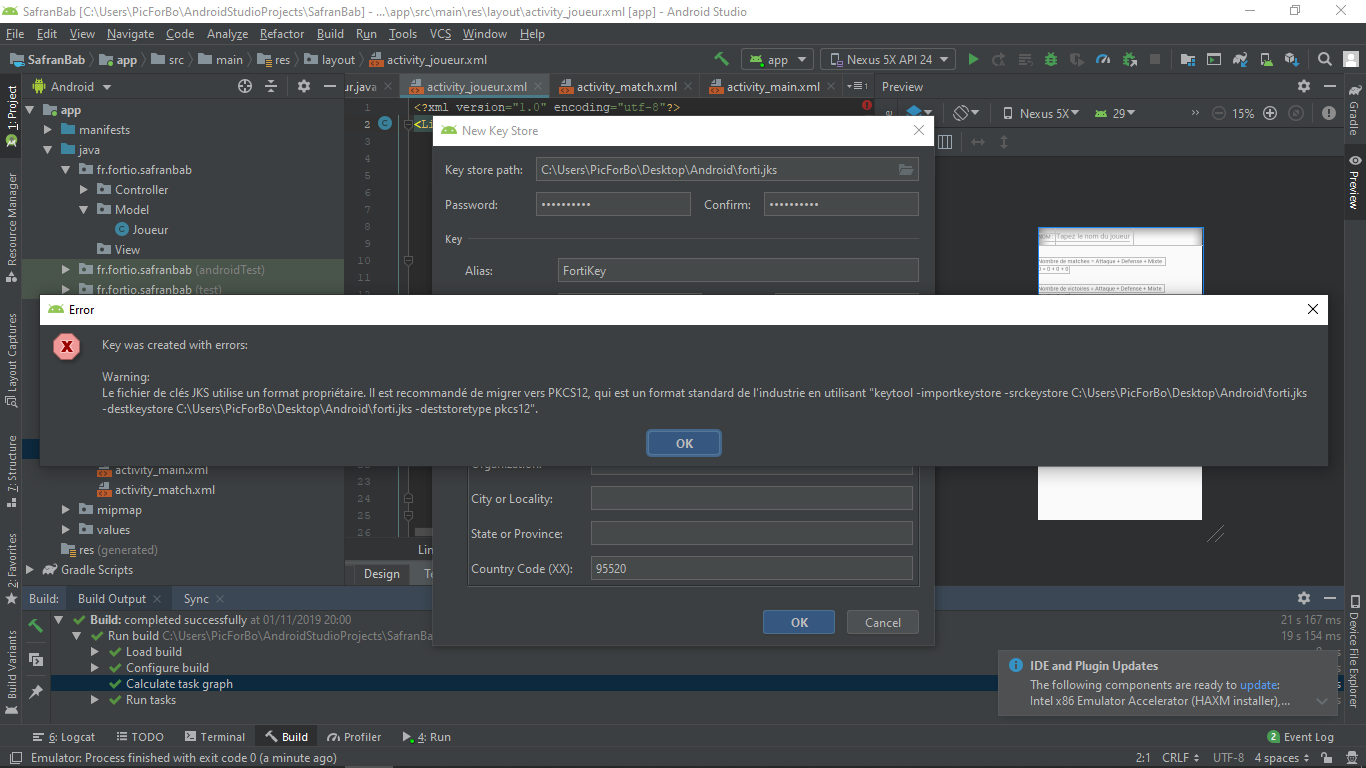Click the Stop square icon in toolbar

(x=1155, y=59)
